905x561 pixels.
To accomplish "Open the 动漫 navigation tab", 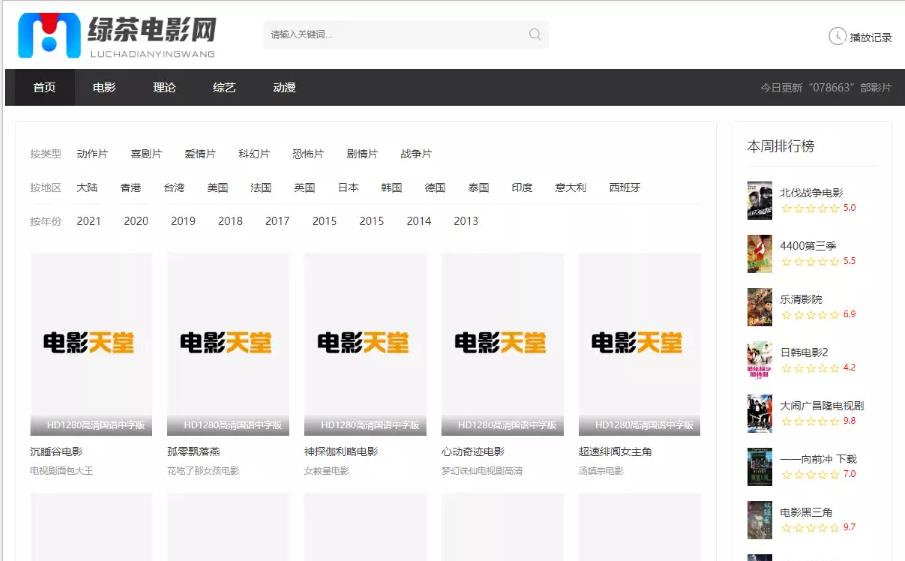I will coord(284,87).
